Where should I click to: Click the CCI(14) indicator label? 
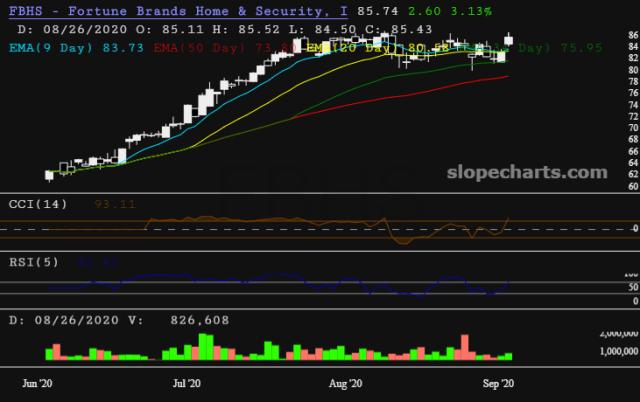point(38,204)
